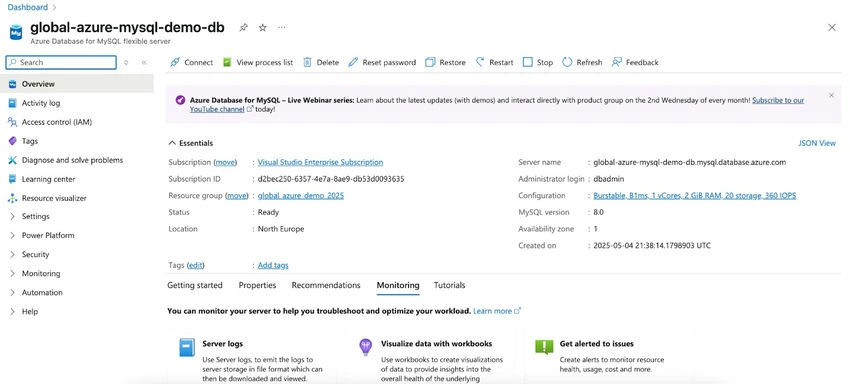Close the resource blade

click(x=832, y=28)
